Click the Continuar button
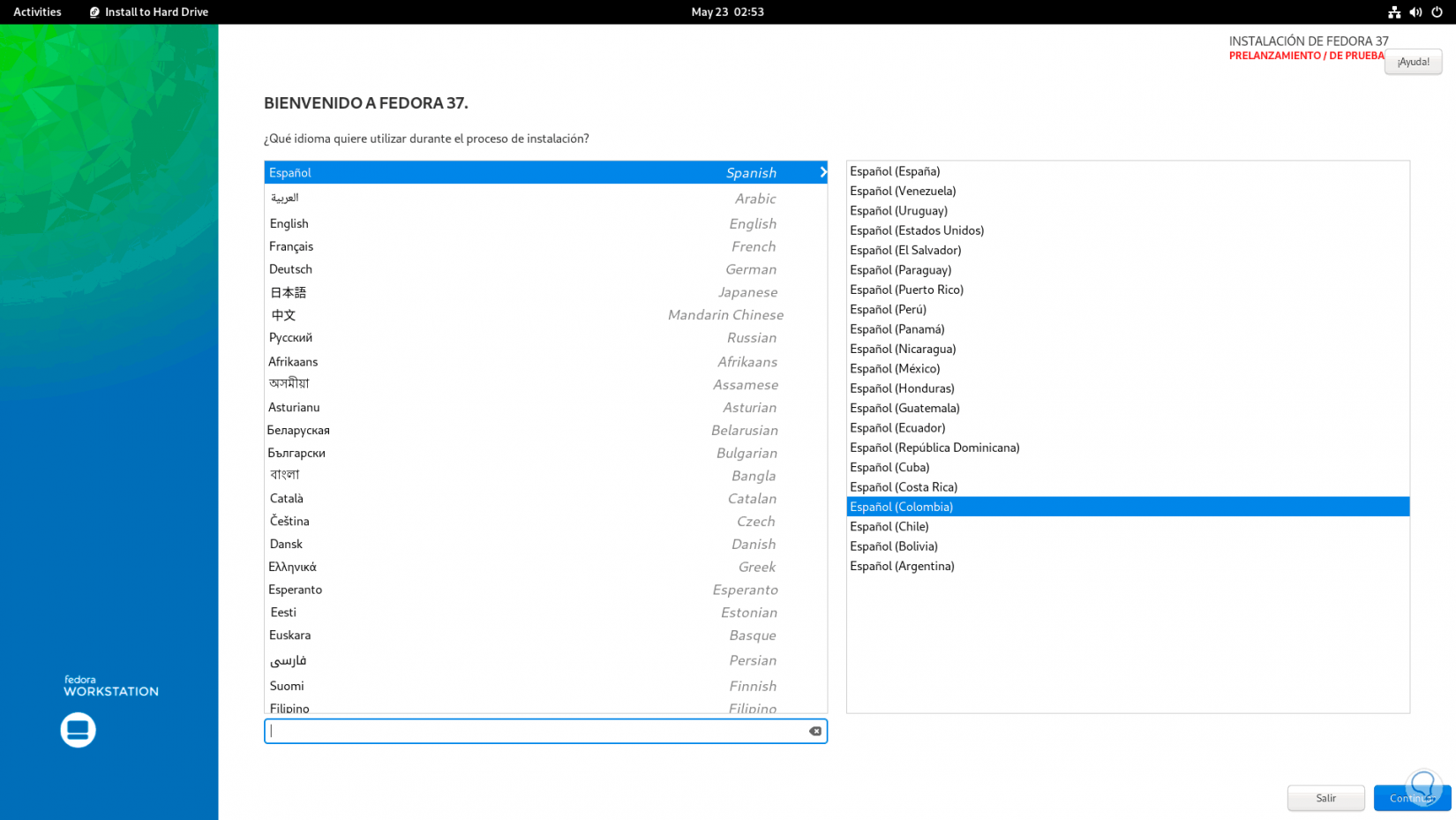 [x=1412, y=798]
